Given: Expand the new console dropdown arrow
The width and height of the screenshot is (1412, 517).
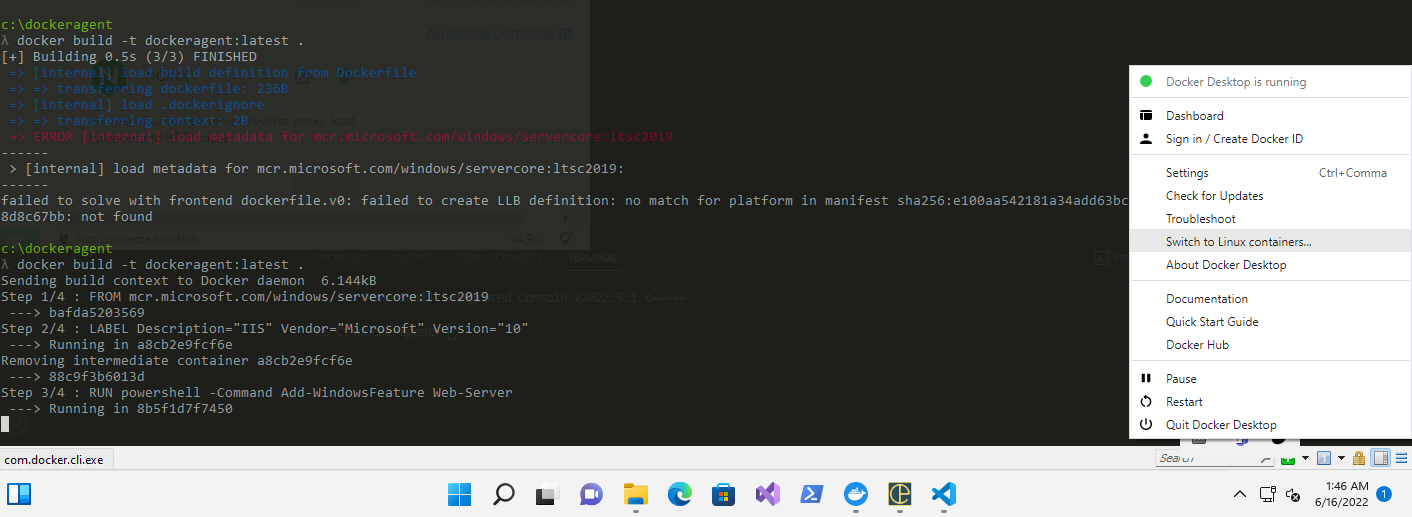Looking at the screenshot, I should tap(1304, 459).
